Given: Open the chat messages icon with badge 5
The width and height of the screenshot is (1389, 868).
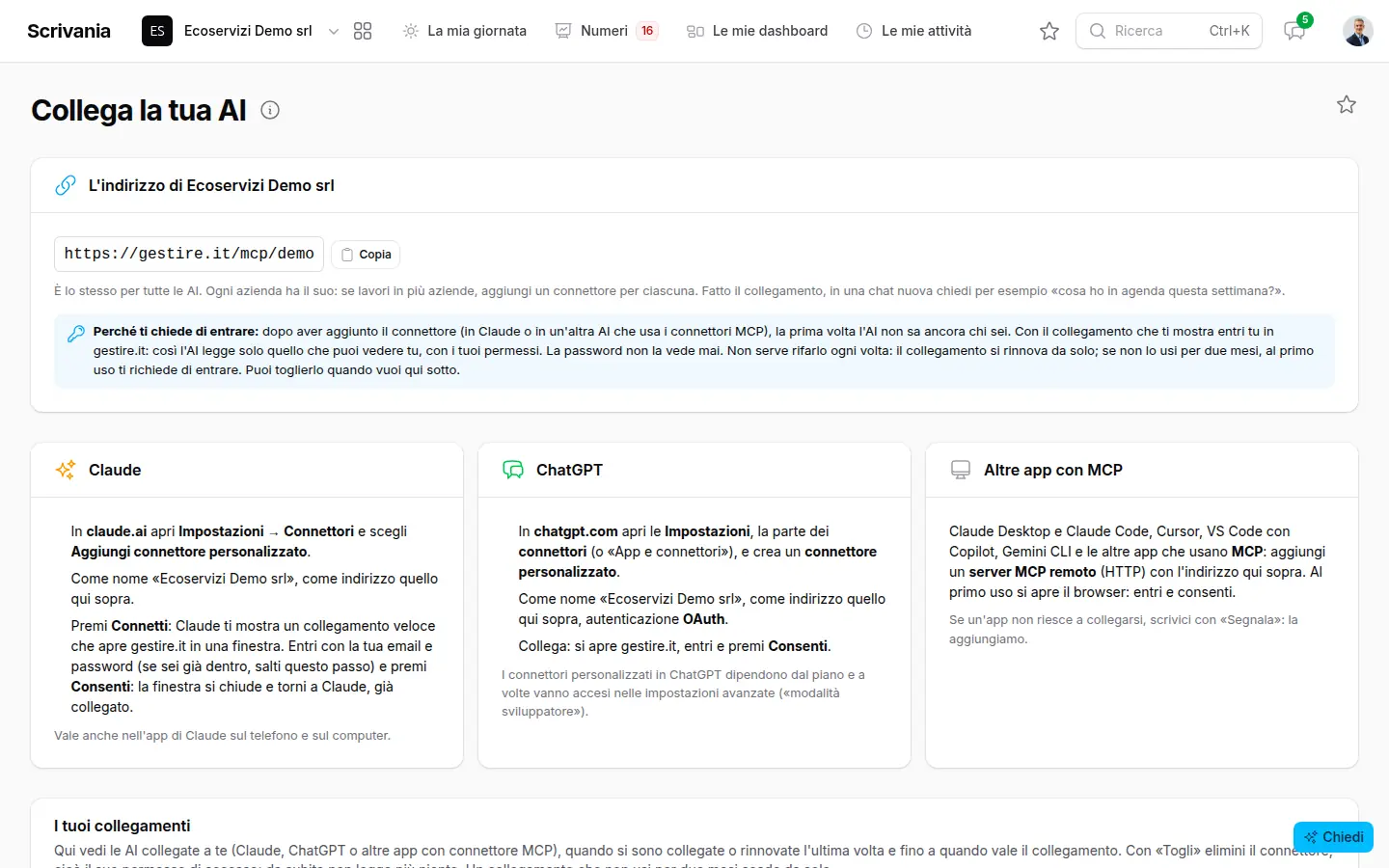Looking at the screenshot, I should [x=1294, y=31].
